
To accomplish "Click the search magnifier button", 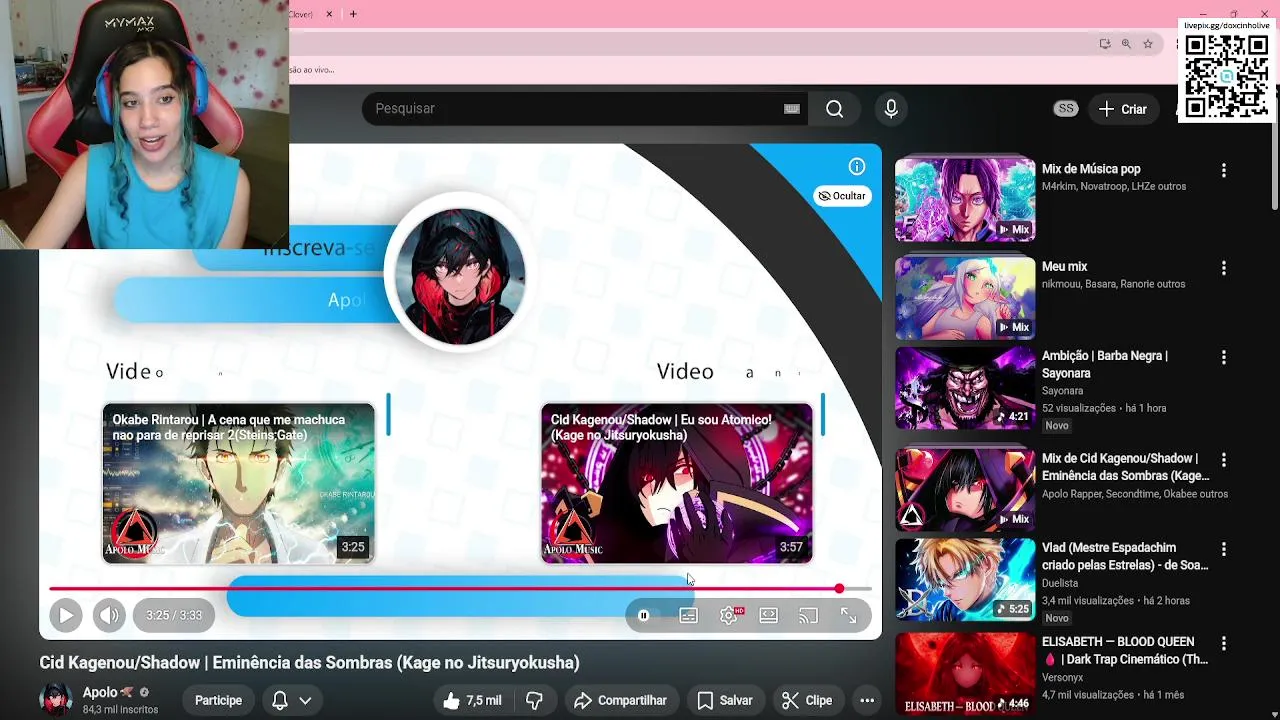I will [835, 109].
